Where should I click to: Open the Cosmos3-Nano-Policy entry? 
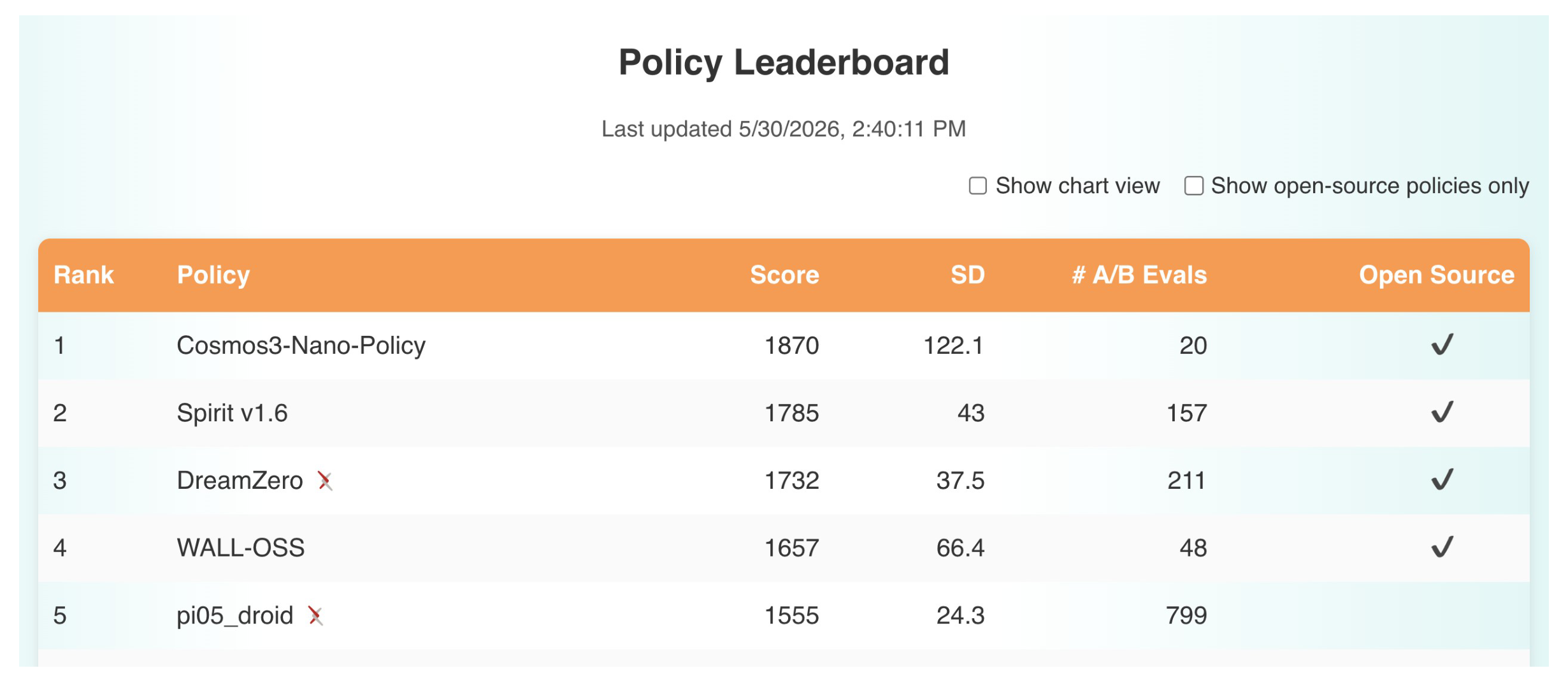point(301,345)
